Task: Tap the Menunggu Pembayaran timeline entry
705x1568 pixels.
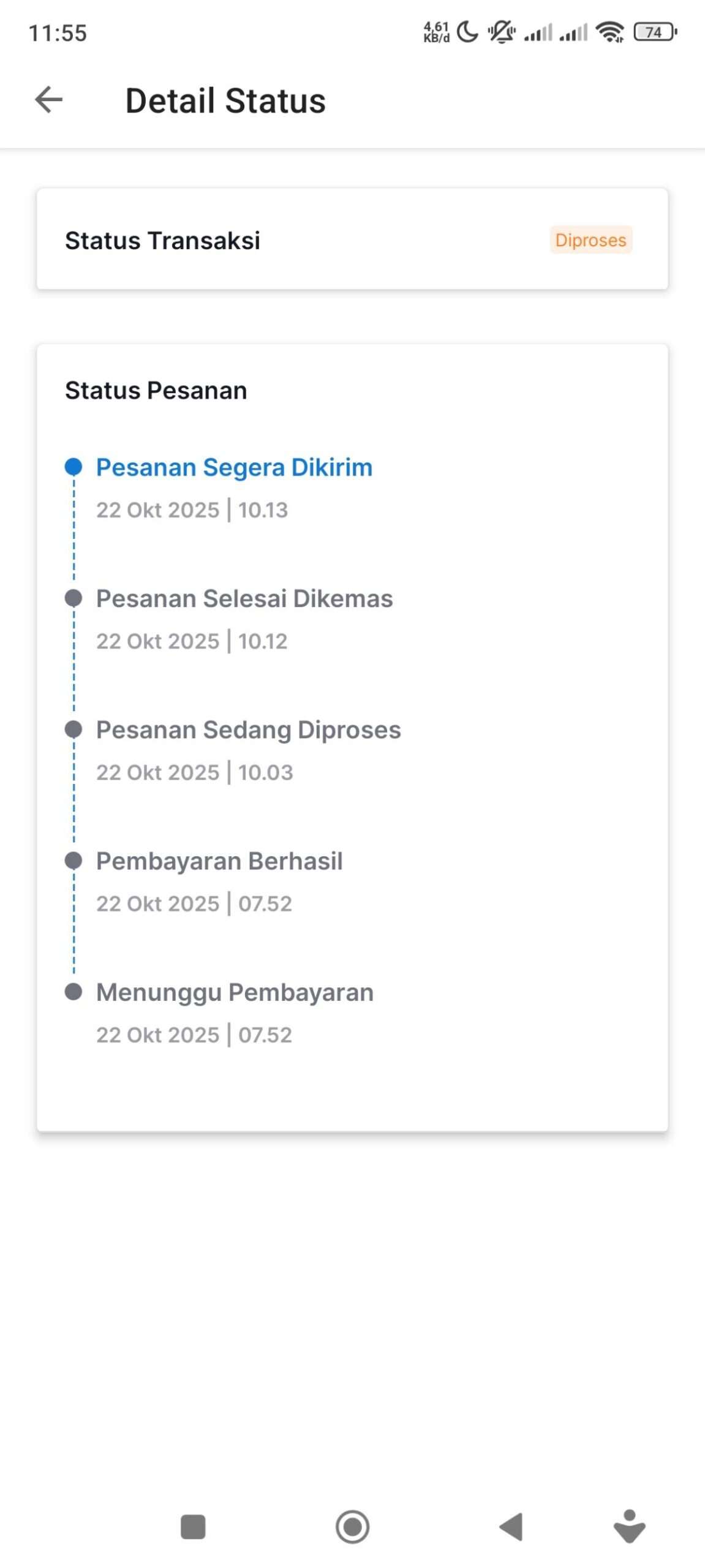Action: point(235,992)
